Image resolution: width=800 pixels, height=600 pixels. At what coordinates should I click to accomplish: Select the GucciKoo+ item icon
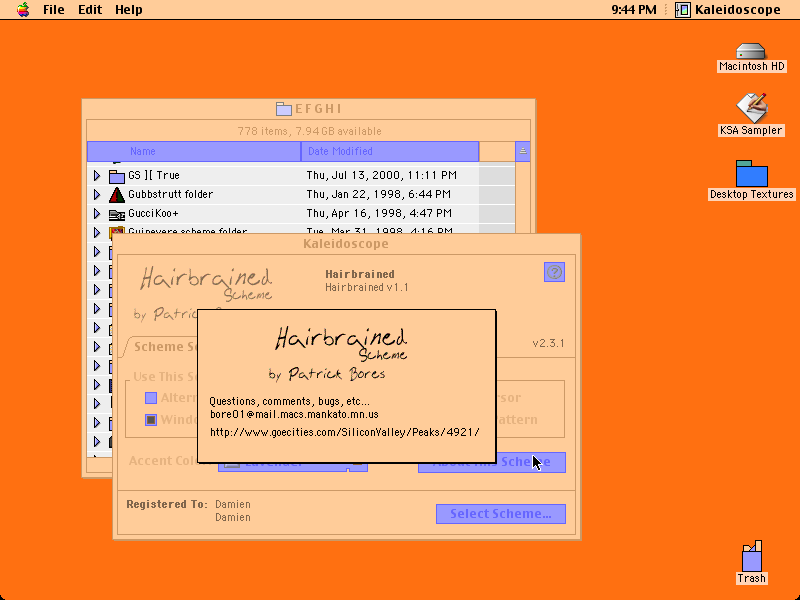(117, 214)
